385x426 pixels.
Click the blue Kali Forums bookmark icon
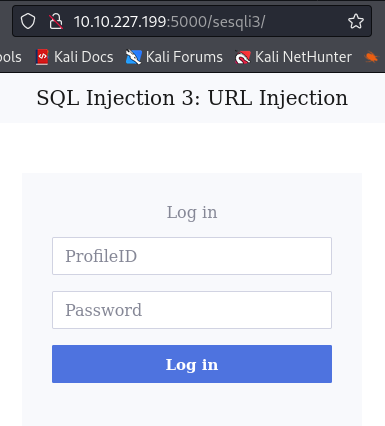[x=133, y=57]
